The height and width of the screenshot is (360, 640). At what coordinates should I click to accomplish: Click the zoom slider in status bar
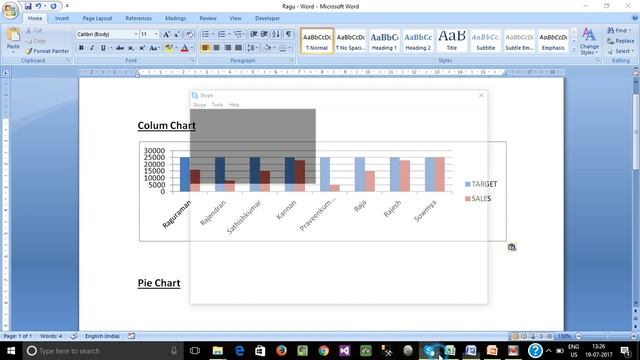point(606,336)
